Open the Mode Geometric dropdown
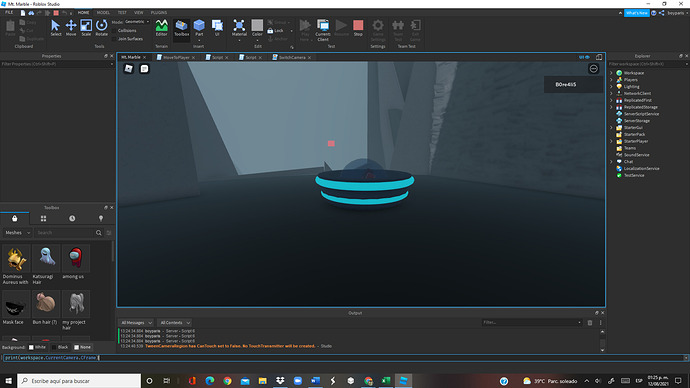This screenshot has width=690, height=388. click(x=137, y=22)
